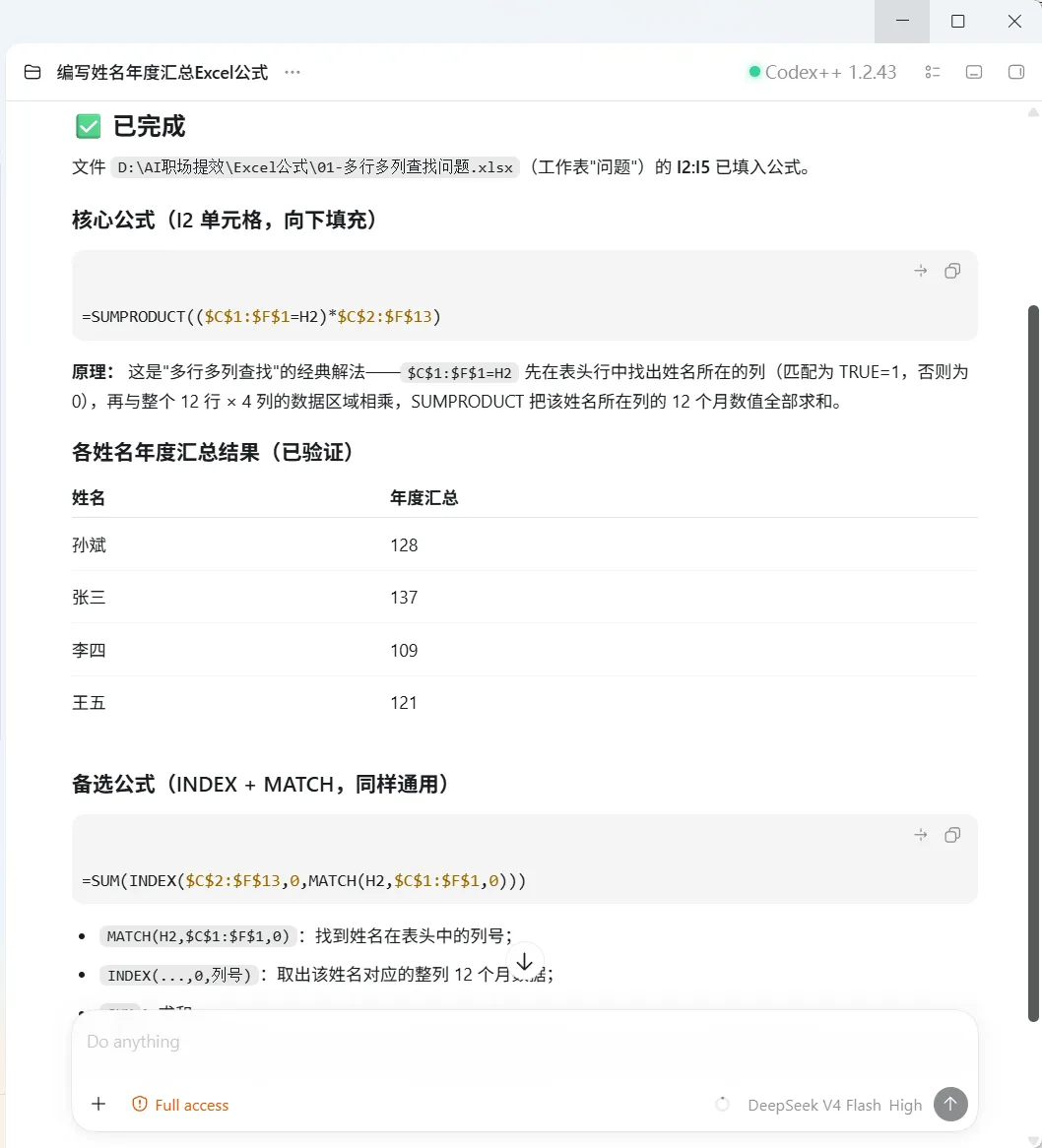
Task: Open the DeepSeek V4 Flash model selector
Action: click(834, 1105)
